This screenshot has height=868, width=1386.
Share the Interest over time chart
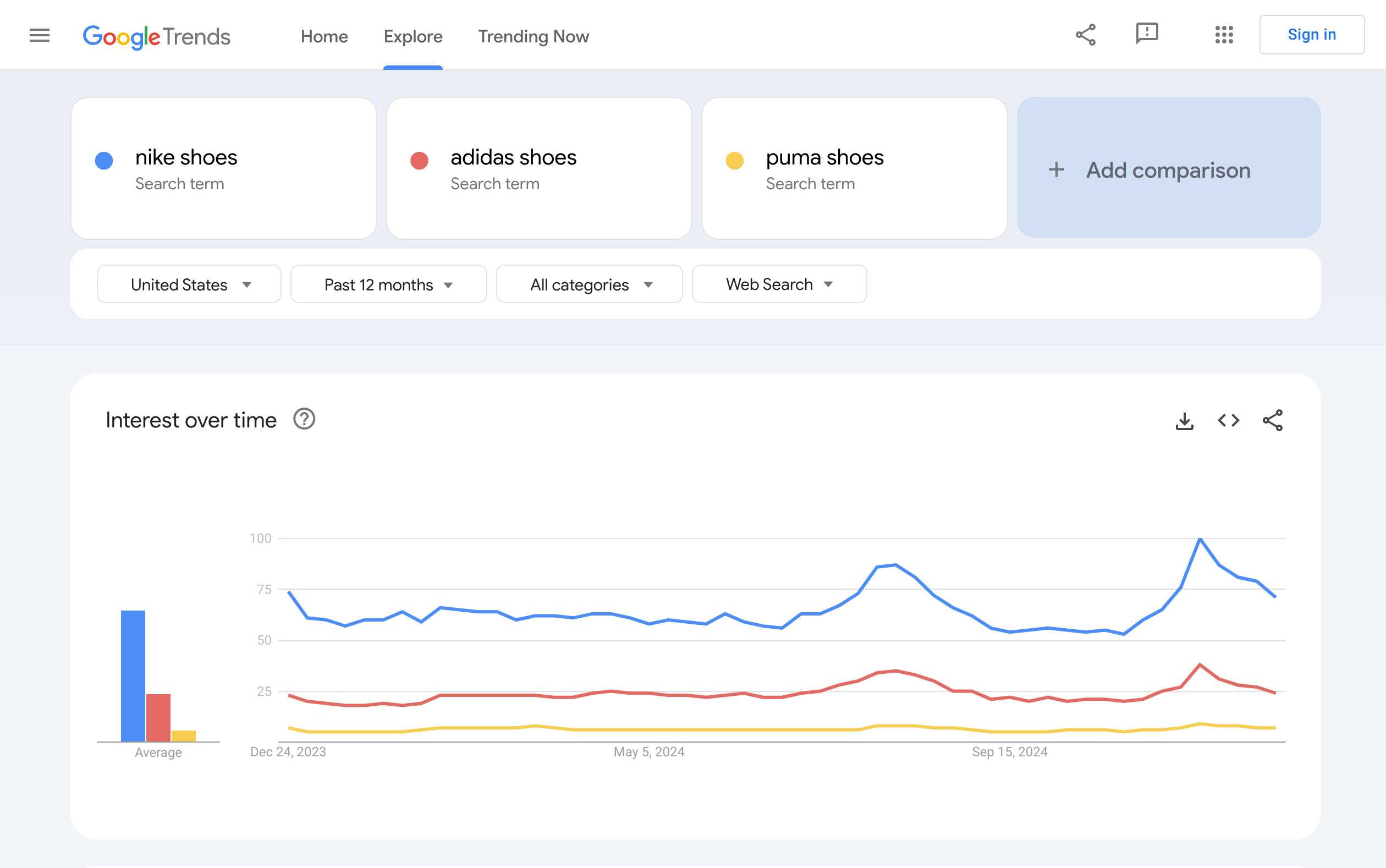coord(1272,421)
